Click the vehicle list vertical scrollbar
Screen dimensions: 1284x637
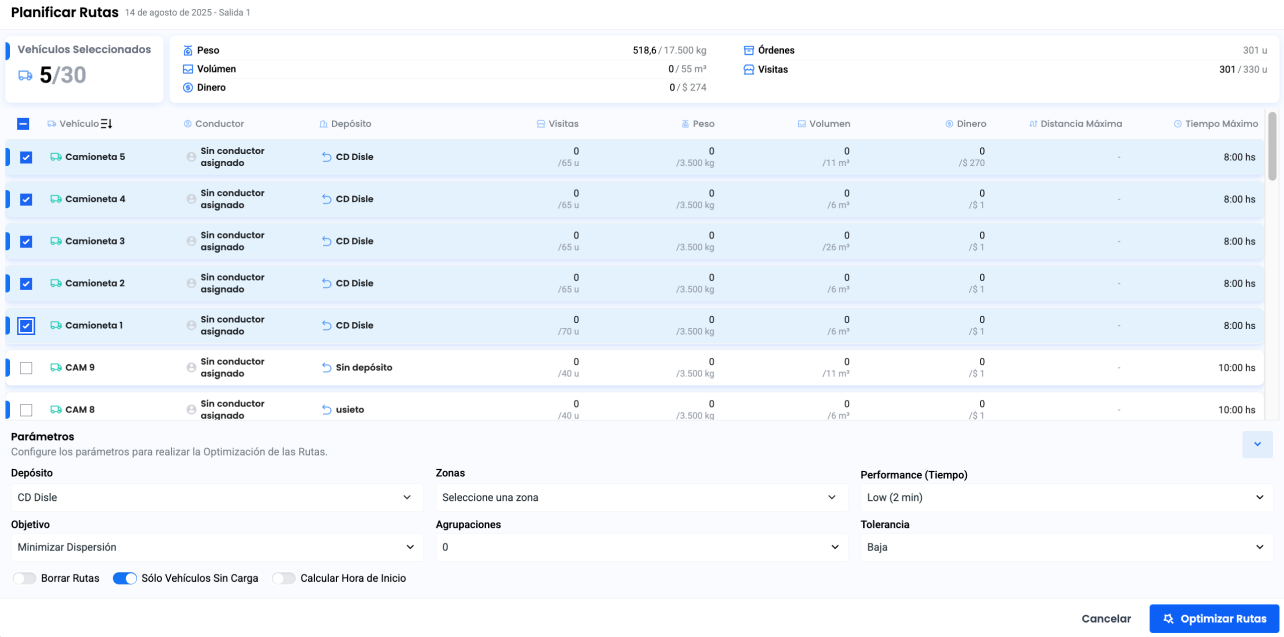point(1272,146)
